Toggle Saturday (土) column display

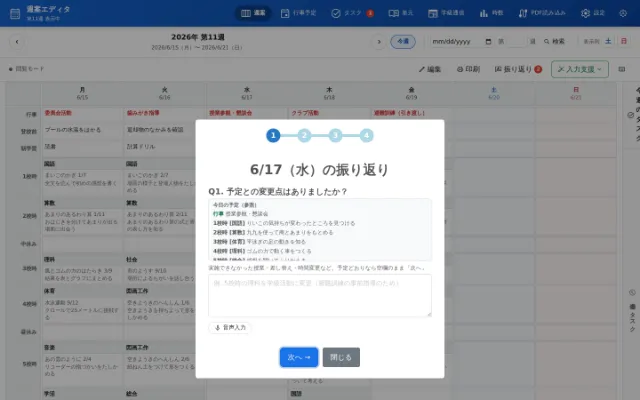click(x=608, y=41)
